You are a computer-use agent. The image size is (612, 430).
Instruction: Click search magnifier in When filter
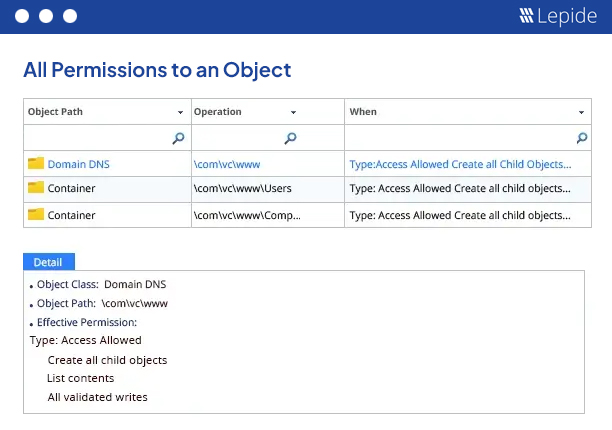coord(582,138)
